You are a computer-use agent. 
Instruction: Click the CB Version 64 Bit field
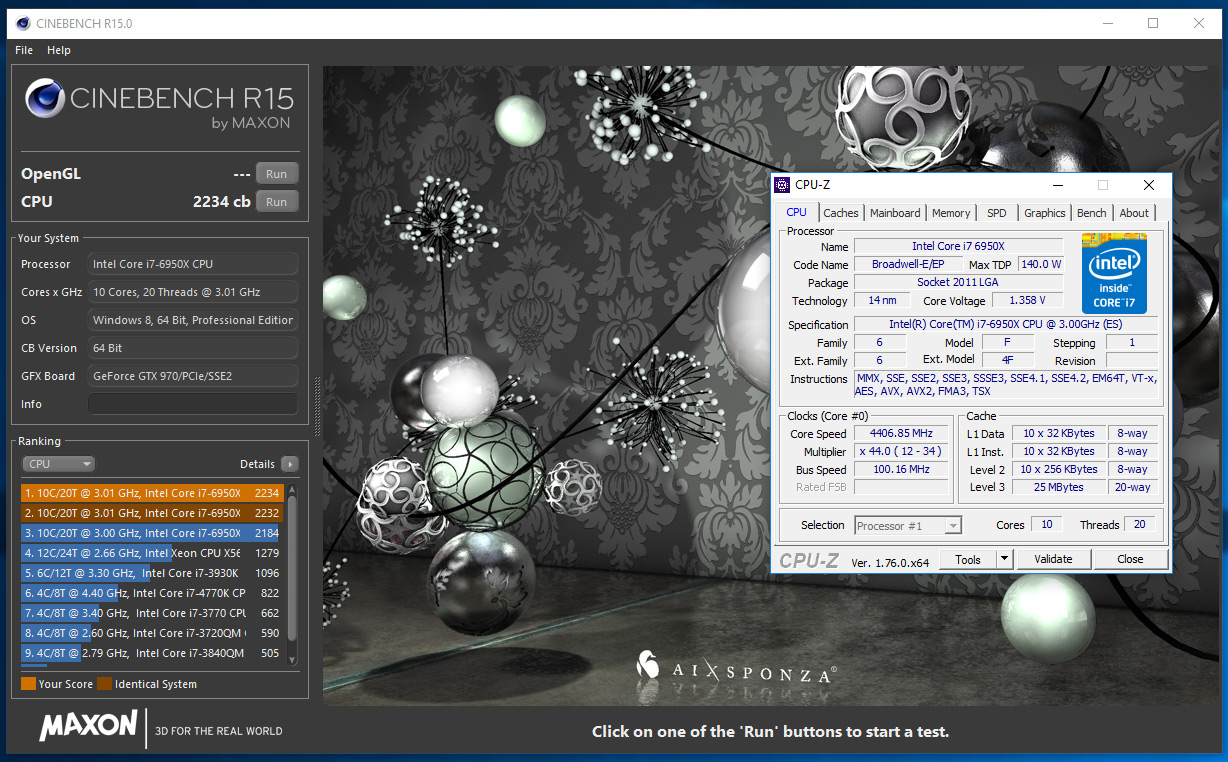[193, 348]
